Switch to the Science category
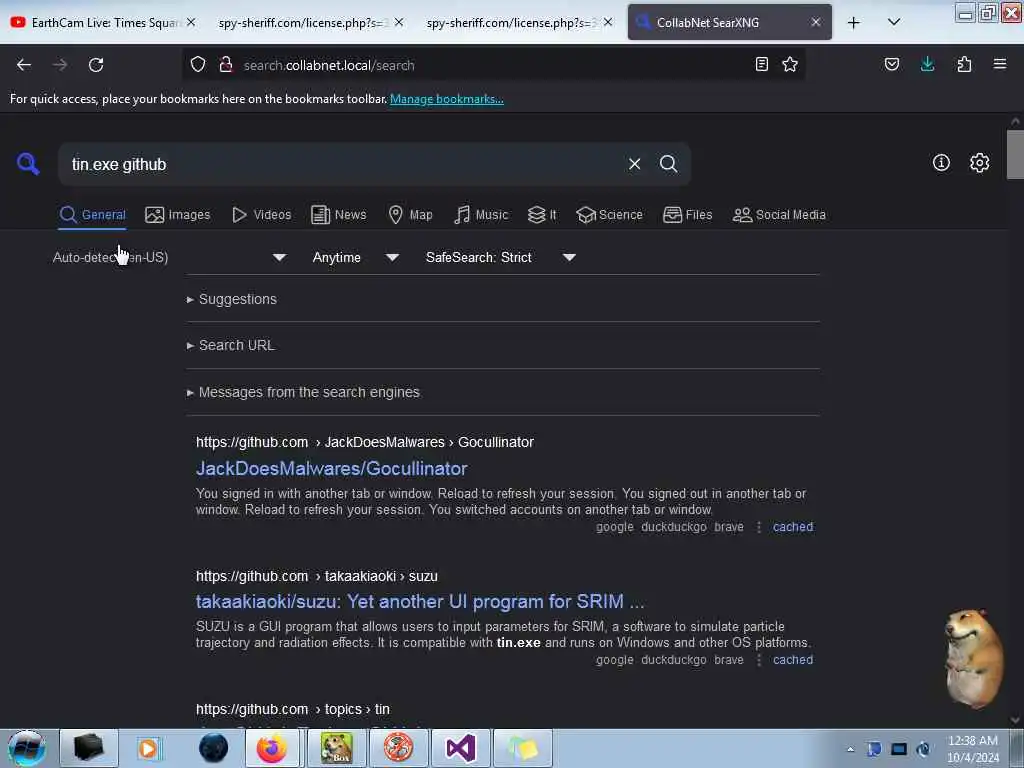This screenshot has width=1024, height=768. [x=610, y=215]
